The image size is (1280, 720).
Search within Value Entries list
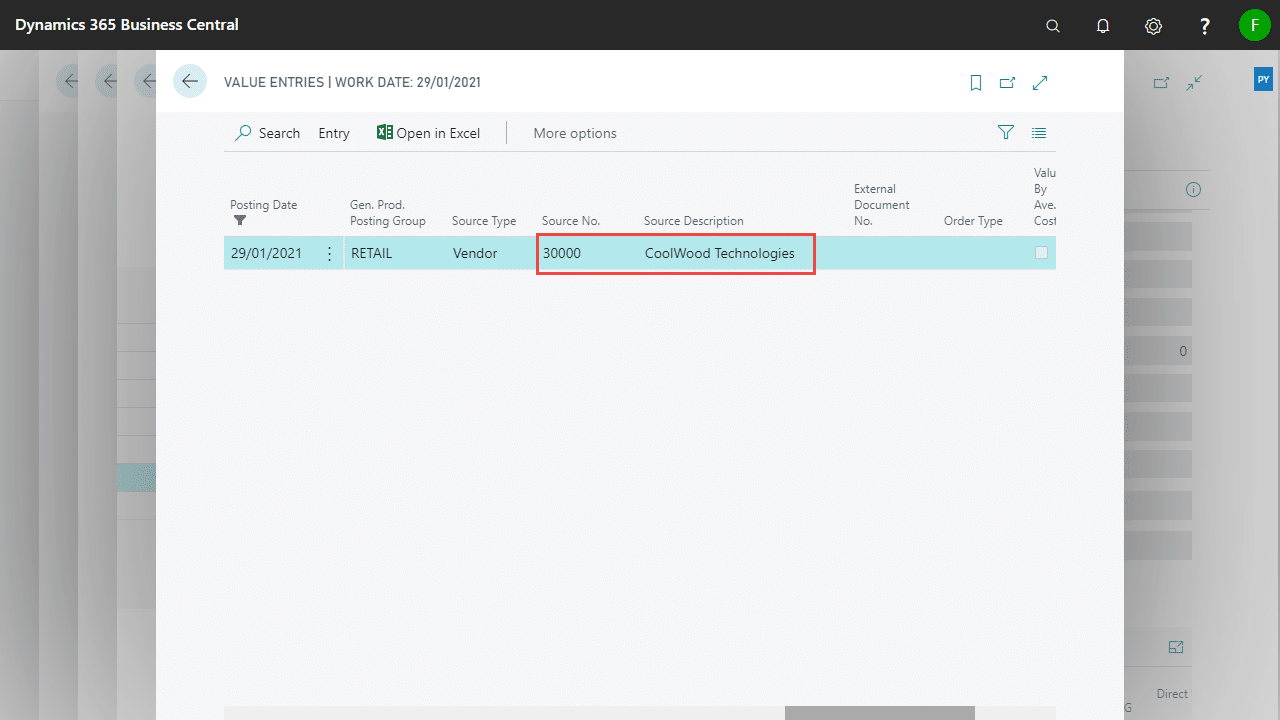click(x=267, y=133)
